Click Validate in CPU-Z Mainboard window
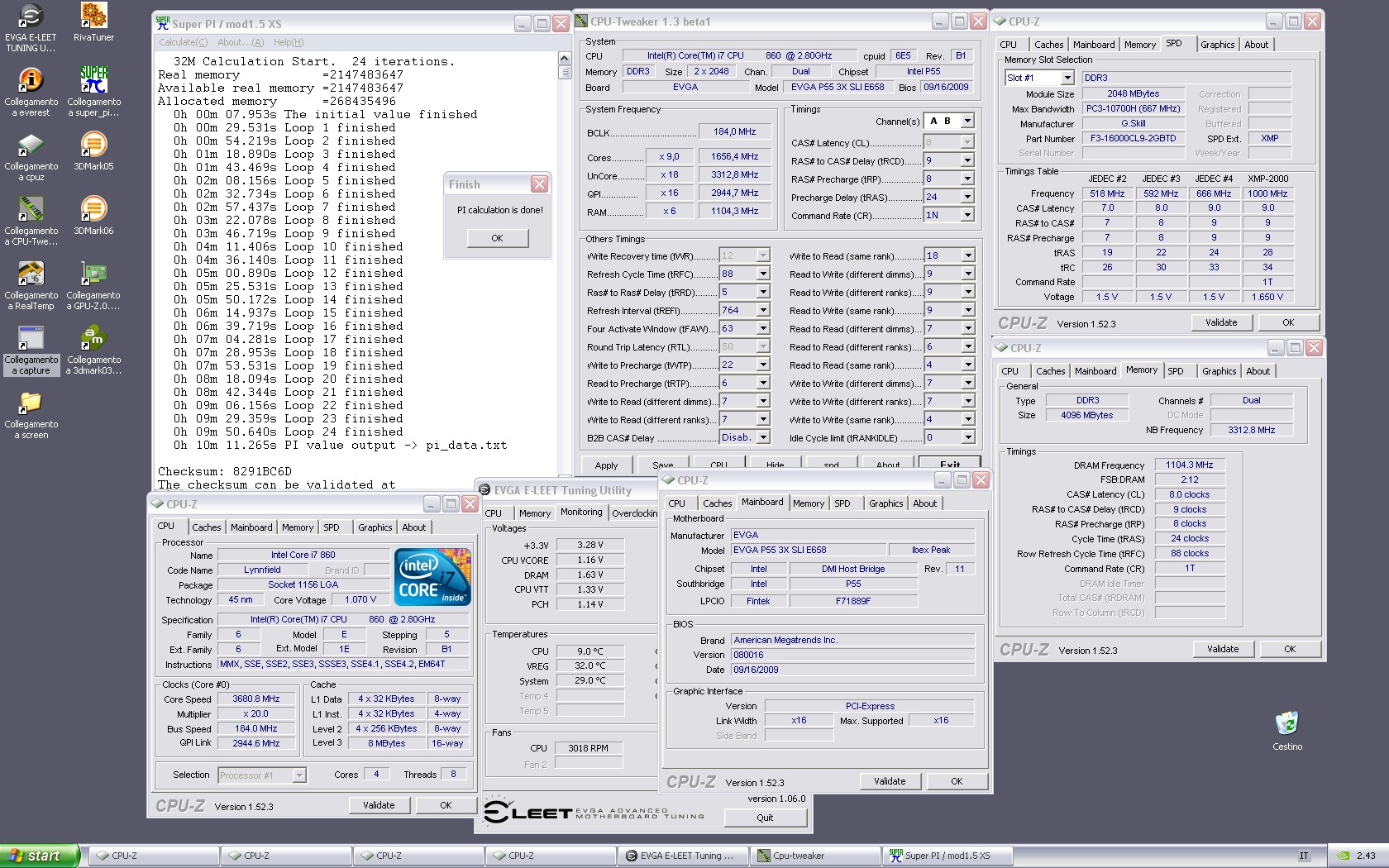 point(890,781)
